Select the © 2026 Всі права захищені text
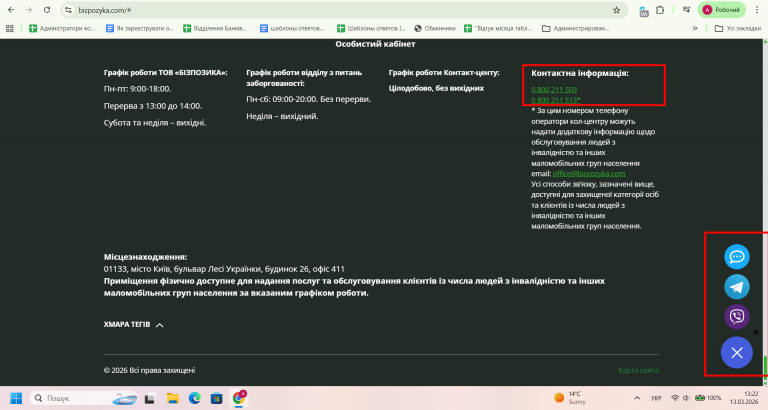 point(149,370)
